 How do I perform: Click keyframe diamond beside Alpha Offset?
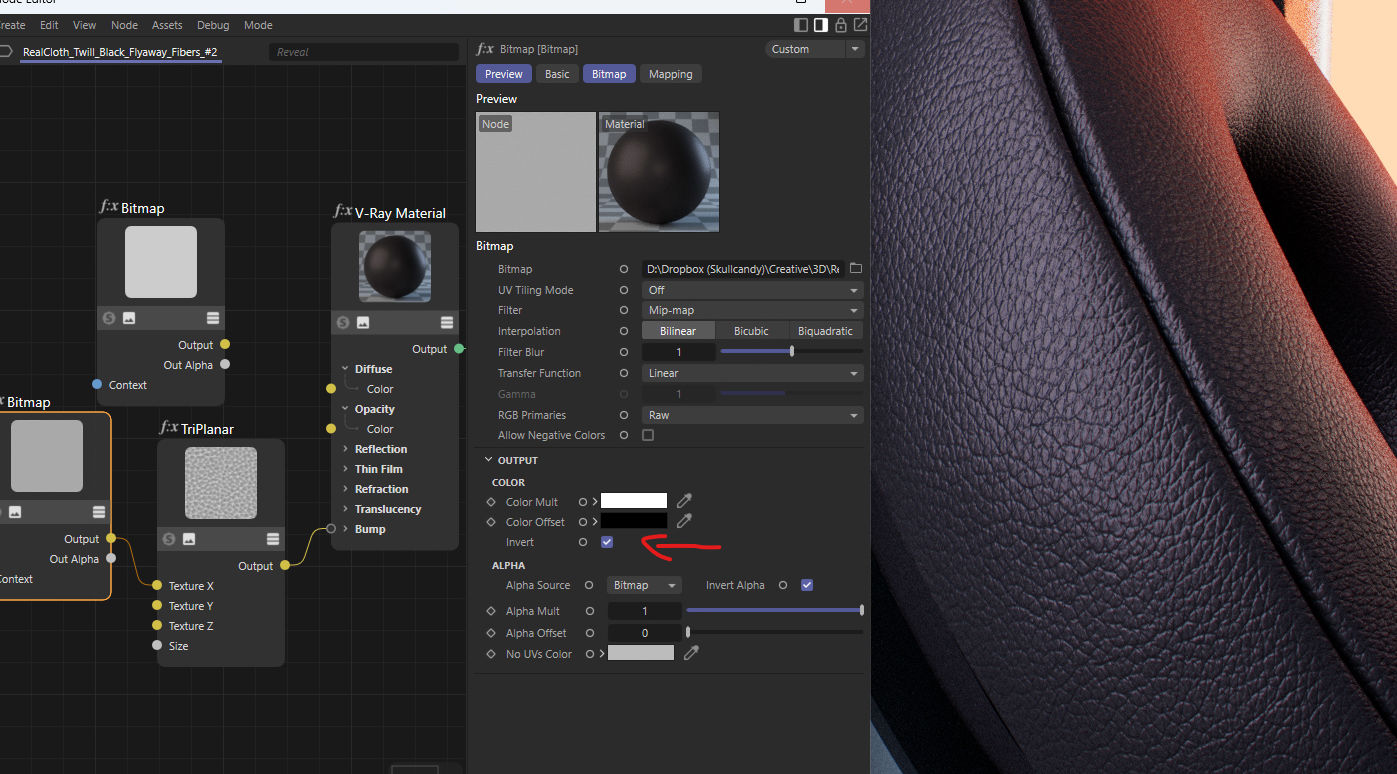(491, 633)
